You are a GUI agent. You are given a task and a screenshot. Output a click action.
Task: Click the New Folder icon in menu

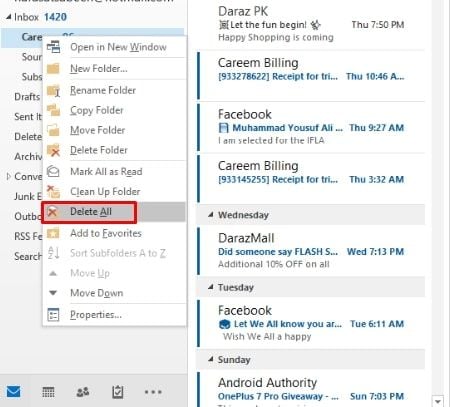[x=53, y=69]
